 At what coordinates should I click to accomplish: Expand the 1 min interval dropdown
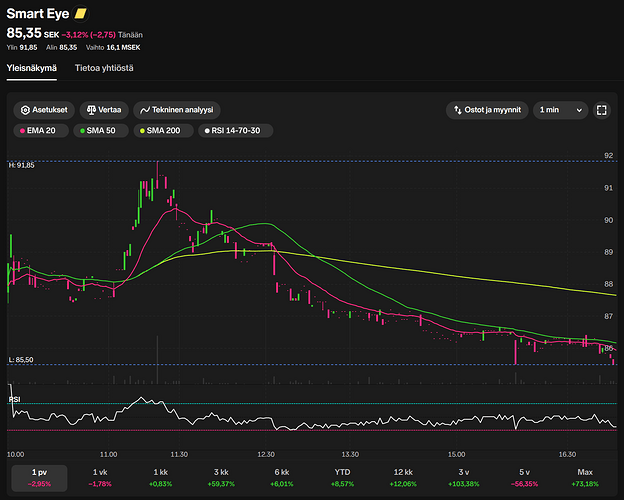click(561, 110)
